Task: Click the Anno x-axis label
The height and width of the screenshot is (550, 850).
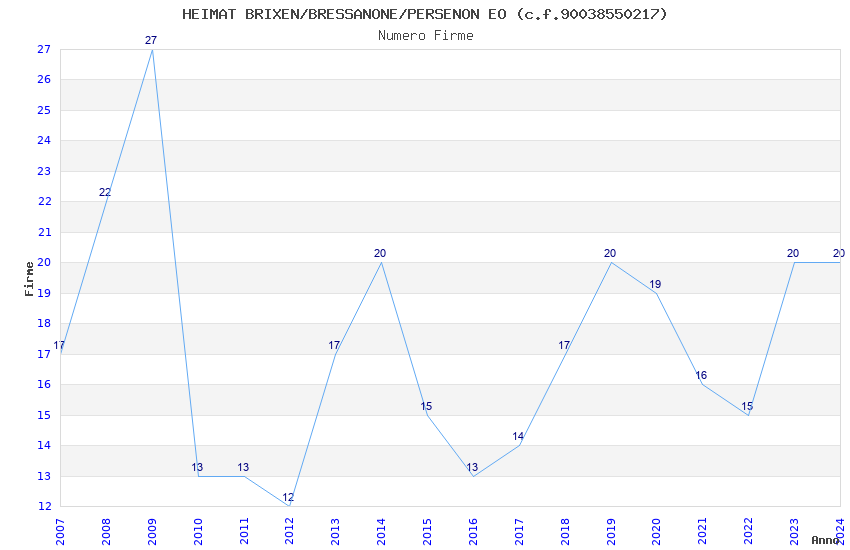Action: pos(826,540)
